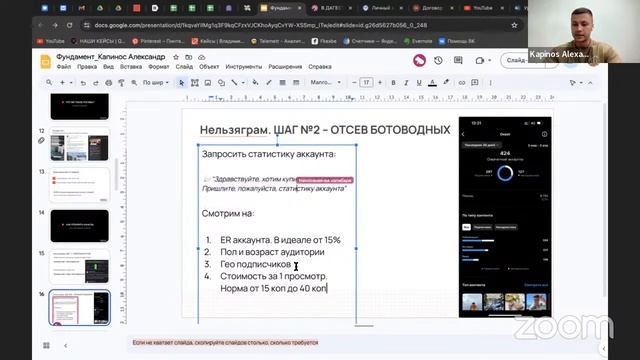Click the pink collaborator avatar icon
Image resolution: width=640 pixels, height=360 pixels.
(x=419, y=60)
